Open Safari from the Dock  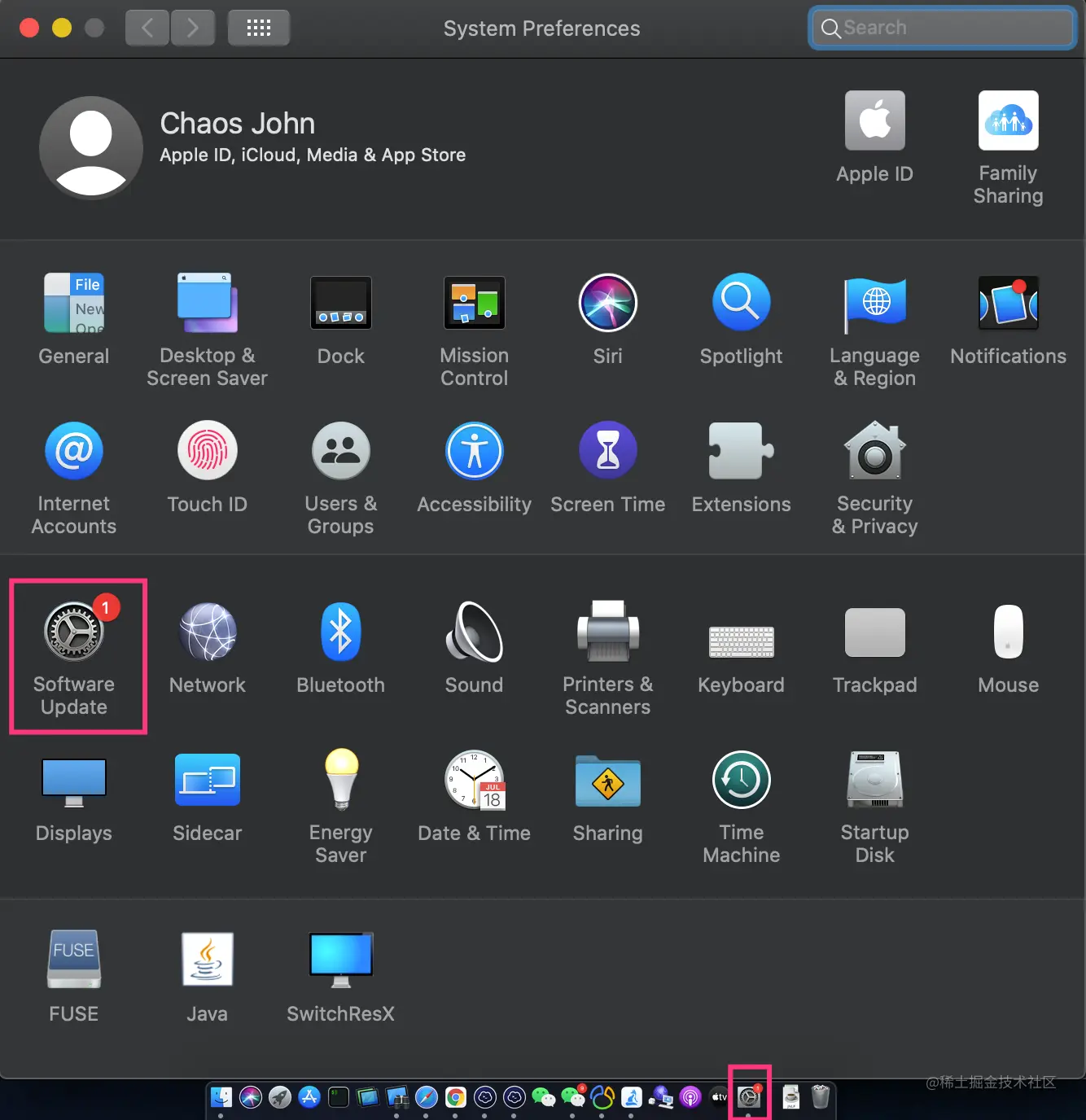pyautogui.click(x=427, y=1097)
